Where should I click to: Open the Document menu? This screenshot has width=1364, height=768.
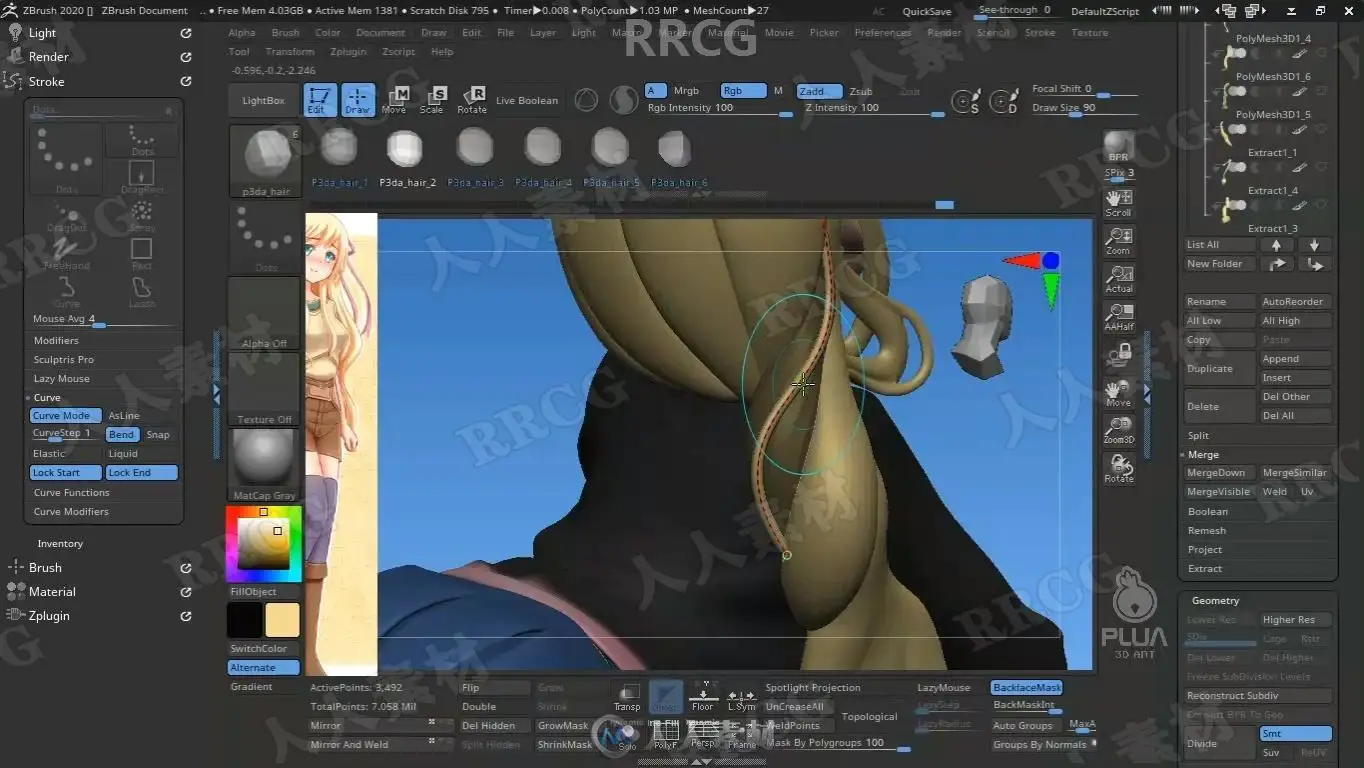click(x=381, y=33)
